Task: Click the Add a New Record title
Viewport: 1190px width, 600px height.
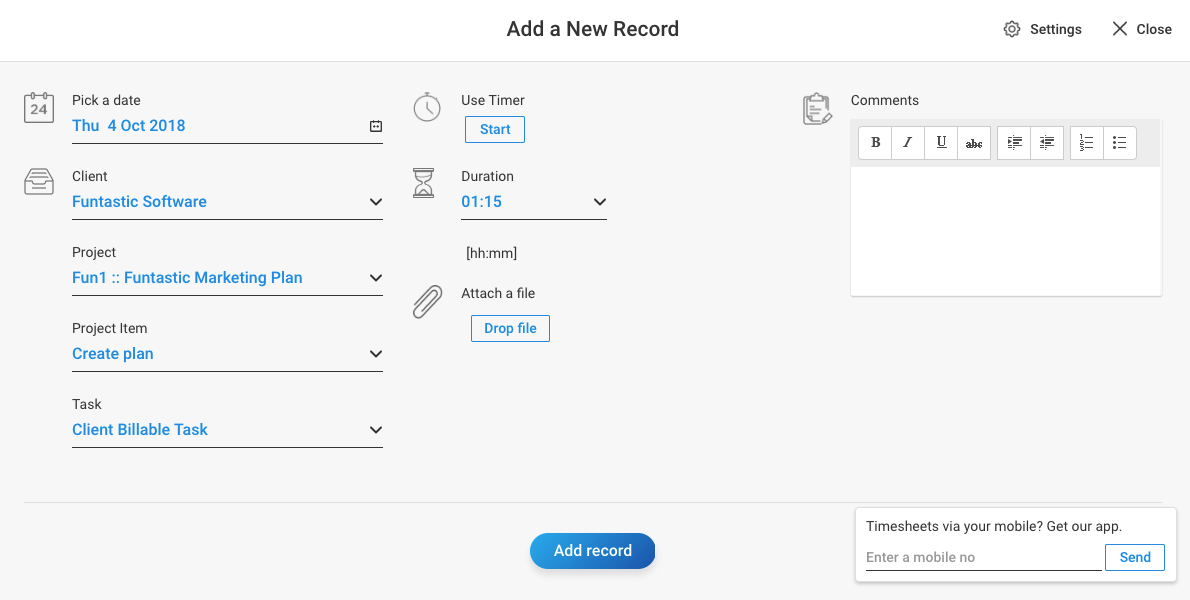Action: tap(593, 29)
